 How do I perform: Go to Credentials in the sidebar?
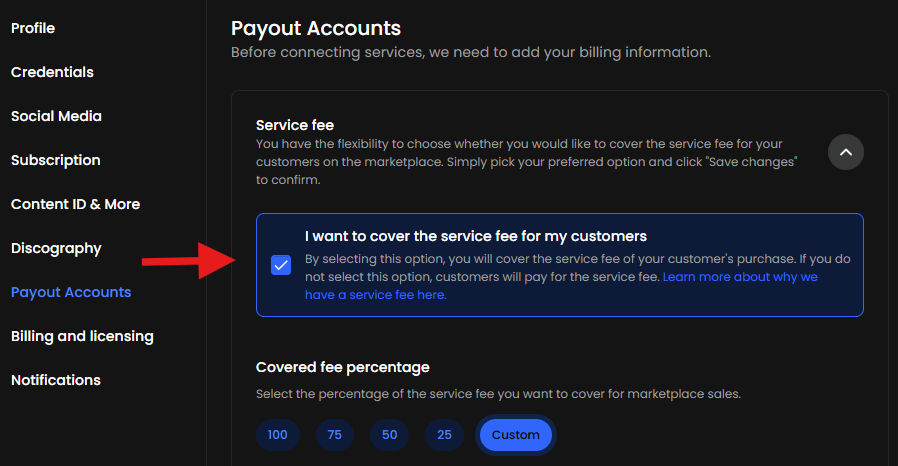pyautogui.click(x=52, y=72)
